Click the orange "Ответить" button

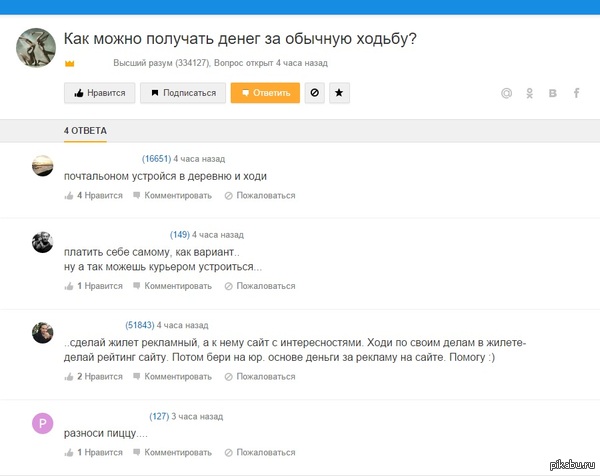click(265, 93)
